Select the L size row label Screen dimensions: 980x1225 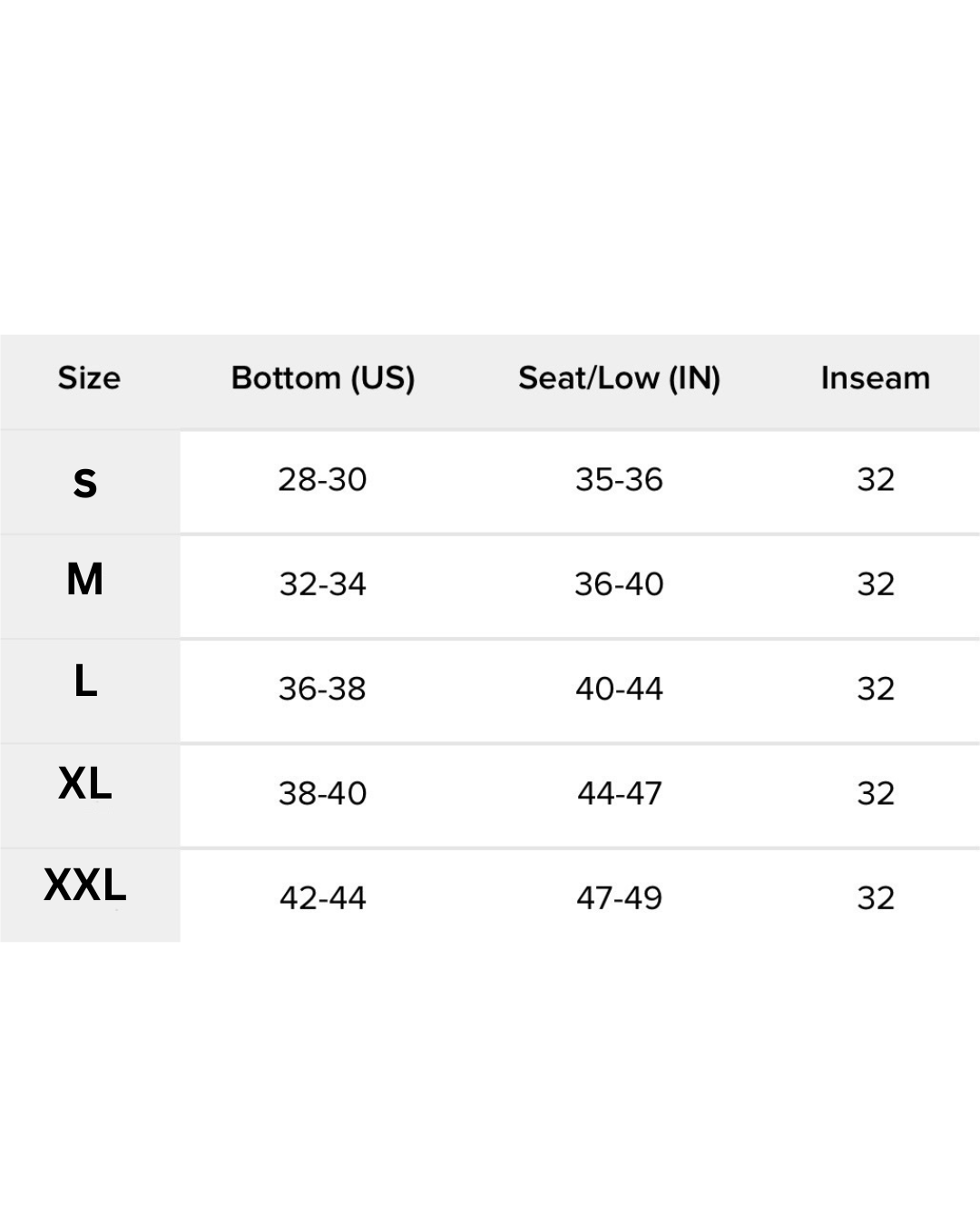pos(85,681)
